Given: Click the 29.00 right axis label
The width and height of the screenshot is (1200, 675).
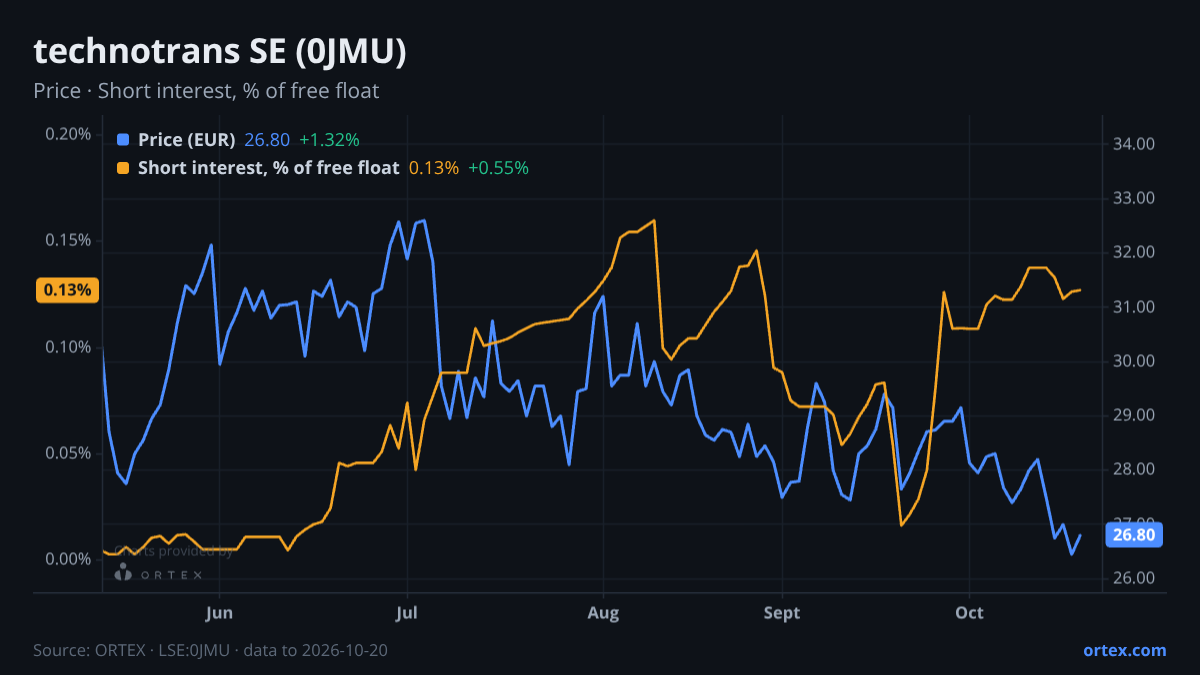Looking at the screenshot, I should 1134,415.
